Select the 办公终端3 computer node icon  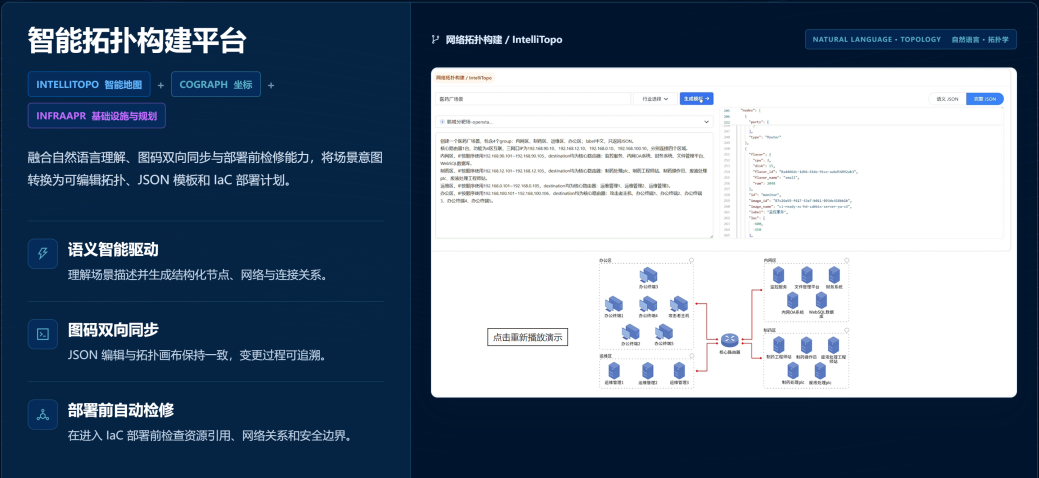click(648, 276)
